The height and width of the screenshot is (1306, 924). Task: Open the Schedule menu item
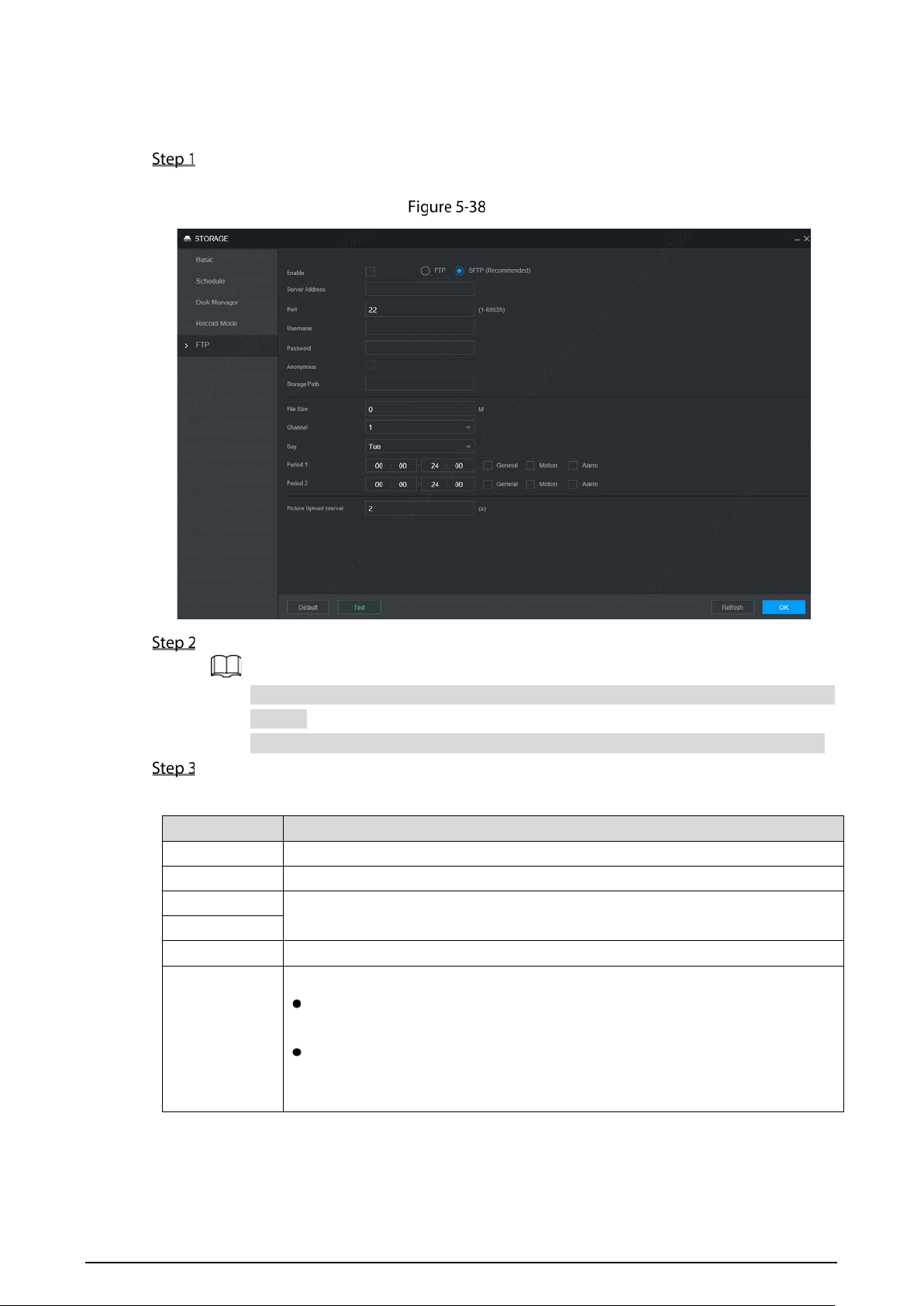tap(210, 281)
